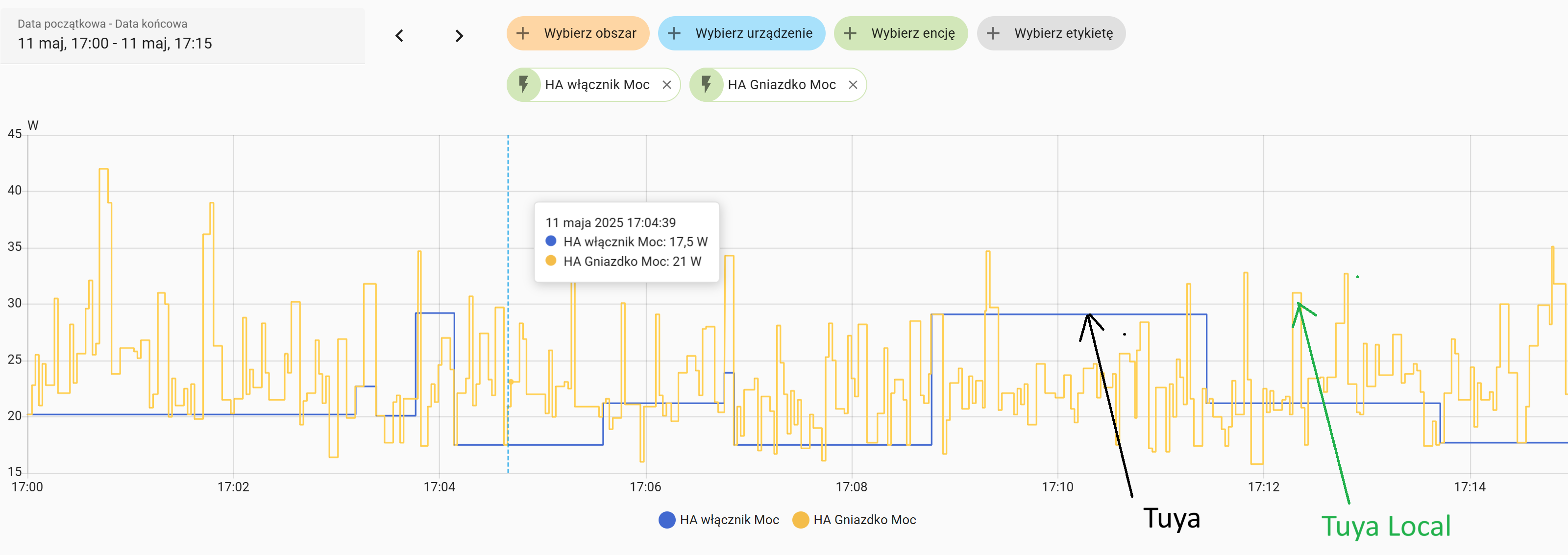
Task: Click the HA Gniazdko Moc chip label
Action: [782, 85]
